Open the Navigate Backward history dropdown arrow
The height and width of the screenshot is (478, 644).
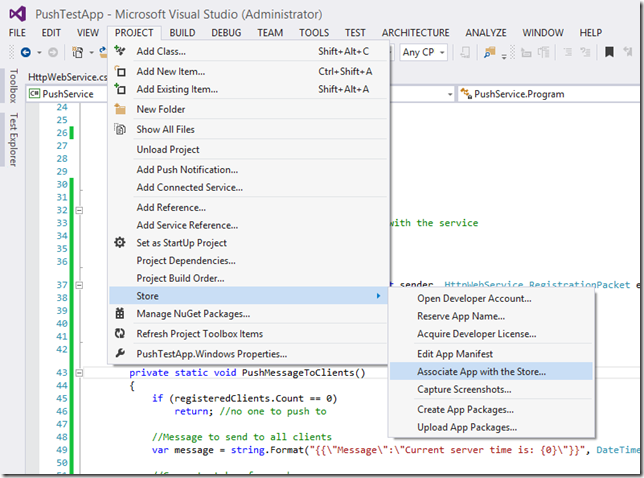pyautogui.click(x=39, y=53)
